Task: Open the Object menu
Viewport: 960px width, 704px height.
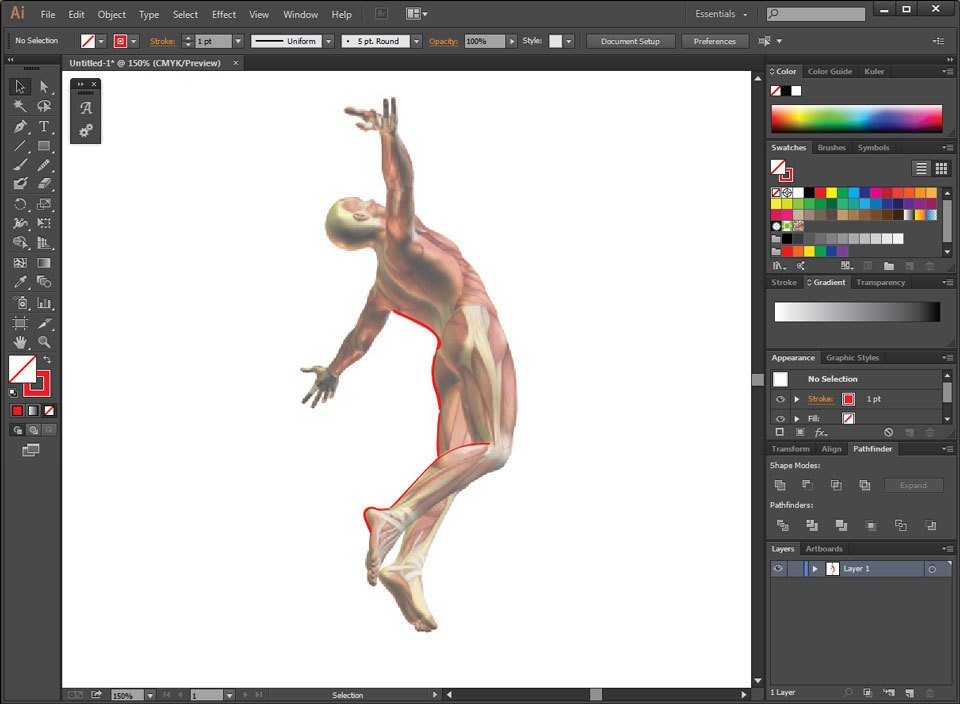Action: (111, 14)
